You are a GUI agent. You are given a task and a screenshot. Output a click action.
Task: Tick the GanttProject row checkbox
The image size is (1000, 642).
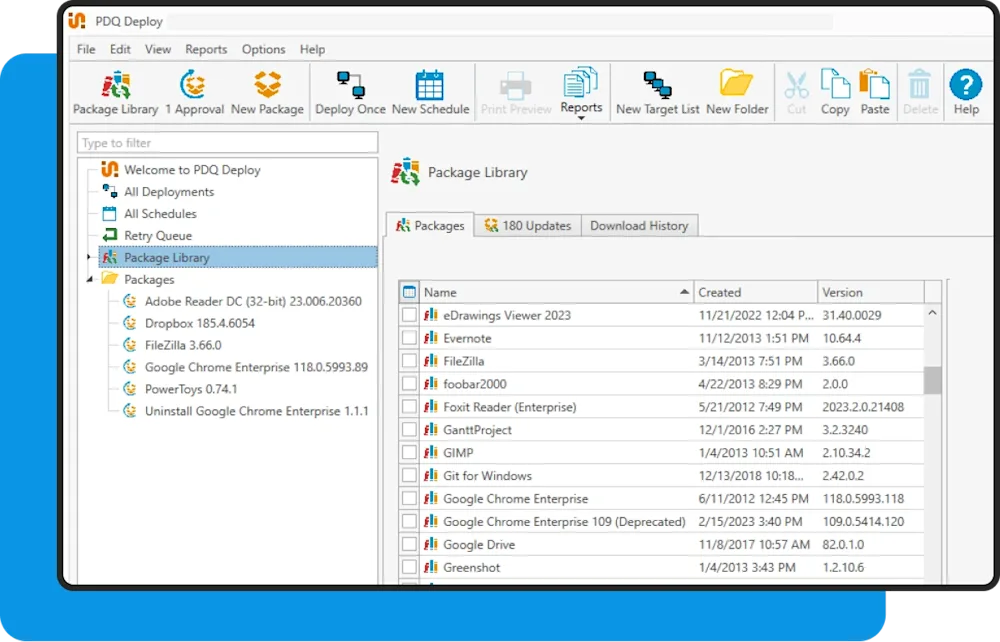point(409,430)
